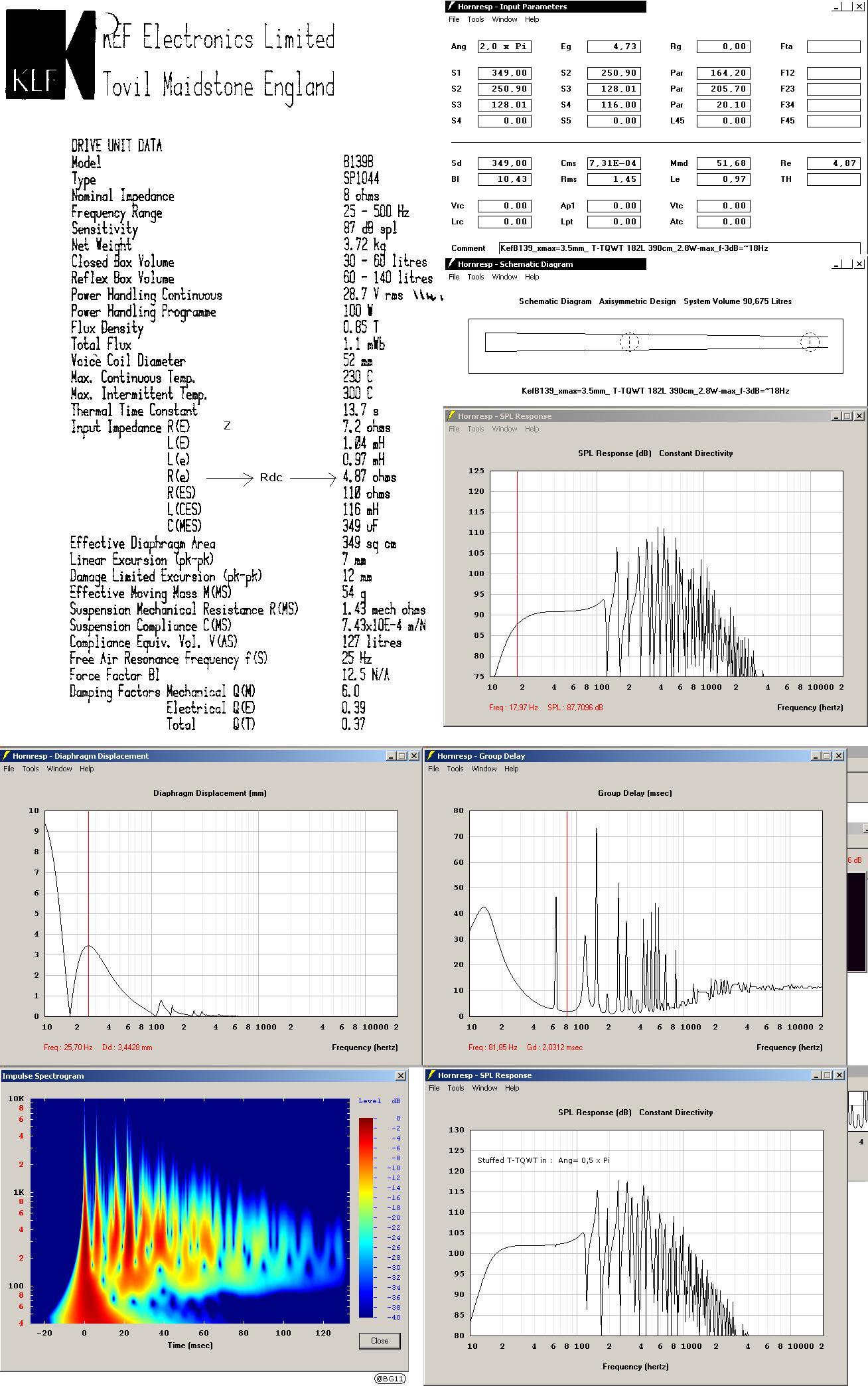Click the 'SPL : 87,7096 dB' readout
Screen dimensions: 868x1386
pos(575,708)
